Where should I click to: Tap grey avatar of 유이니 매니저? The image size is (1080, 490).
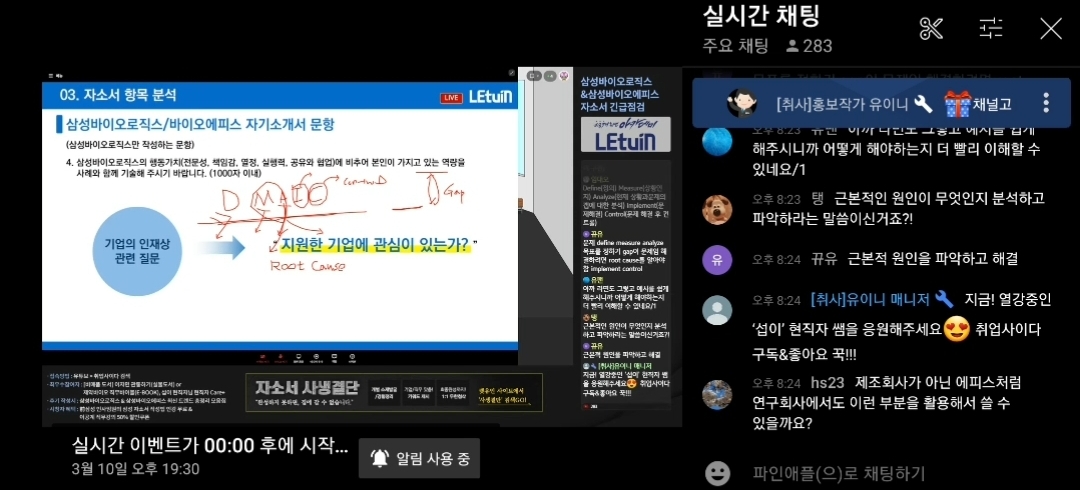717,309
